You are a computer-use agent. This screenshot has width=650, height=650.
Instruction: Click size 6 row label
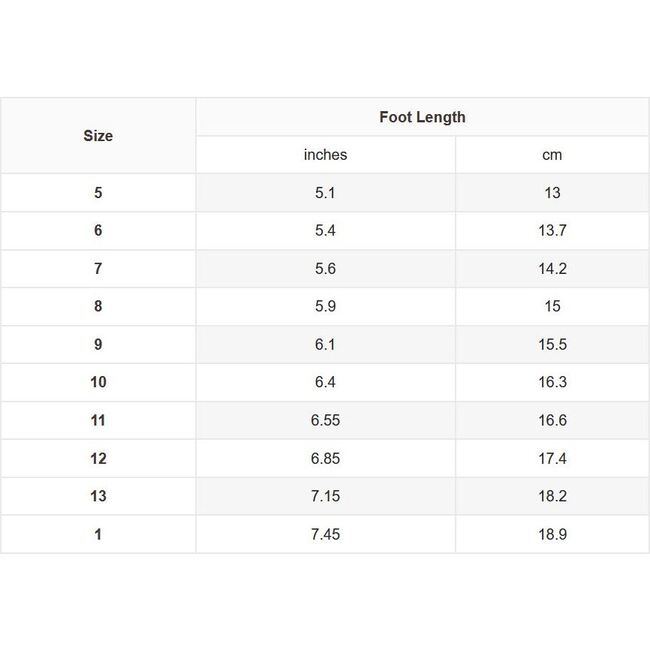(98, 231)
